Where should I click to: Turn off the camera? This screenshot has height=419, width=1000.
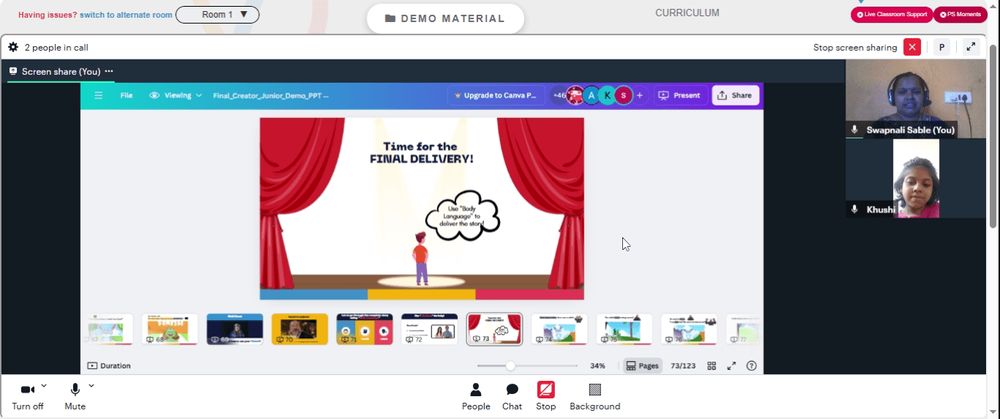pyautogui.click(x=27, y=397)
